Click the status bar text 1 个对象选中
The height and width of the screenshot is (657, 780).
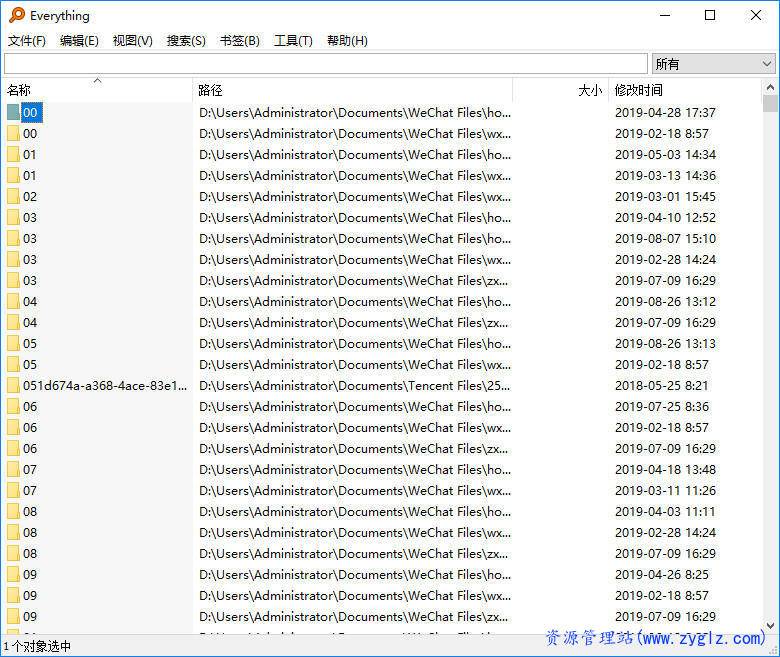pyautogui.click(x=37, y=646)
